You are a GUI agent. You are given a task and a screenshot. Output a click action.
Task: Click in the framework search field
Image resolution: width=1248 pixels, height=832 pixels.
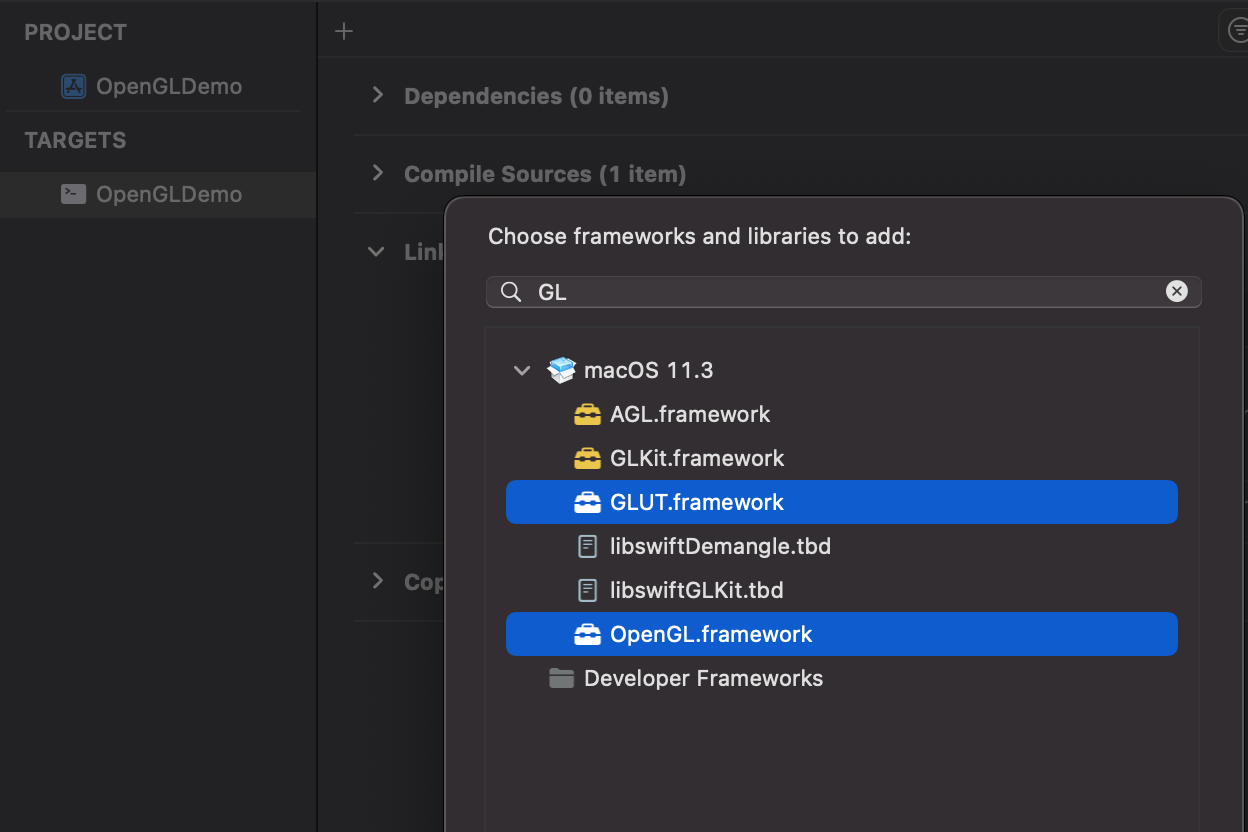click(840, 292)
